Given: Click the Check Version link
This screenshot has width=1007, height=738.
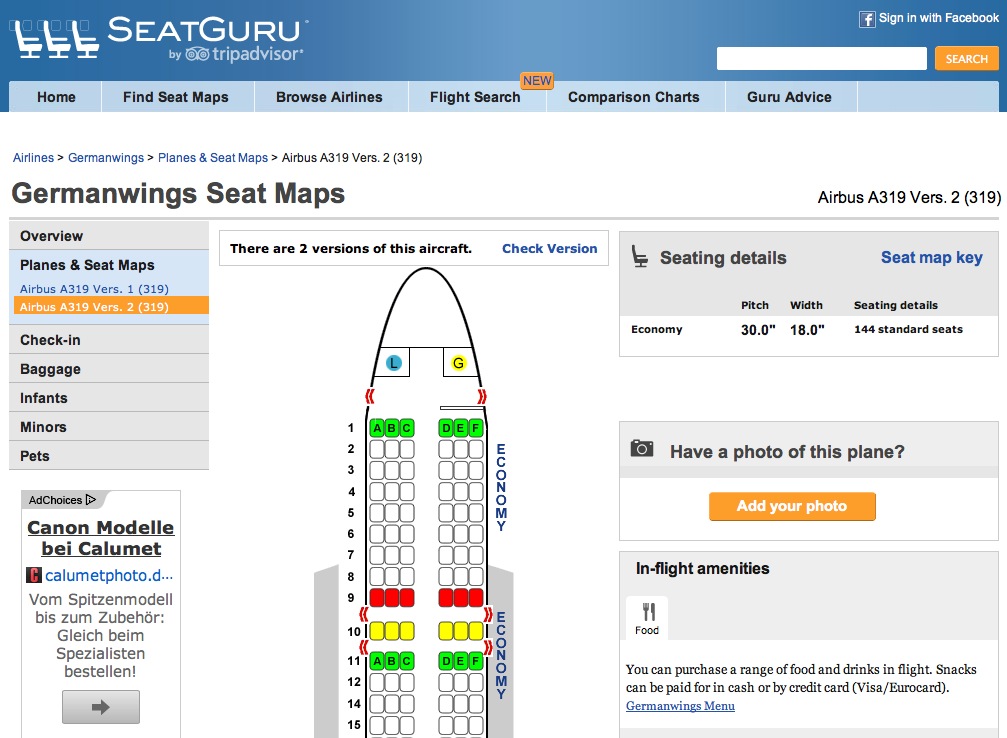Looking at the screenshot, I should (x=549, y=249).
